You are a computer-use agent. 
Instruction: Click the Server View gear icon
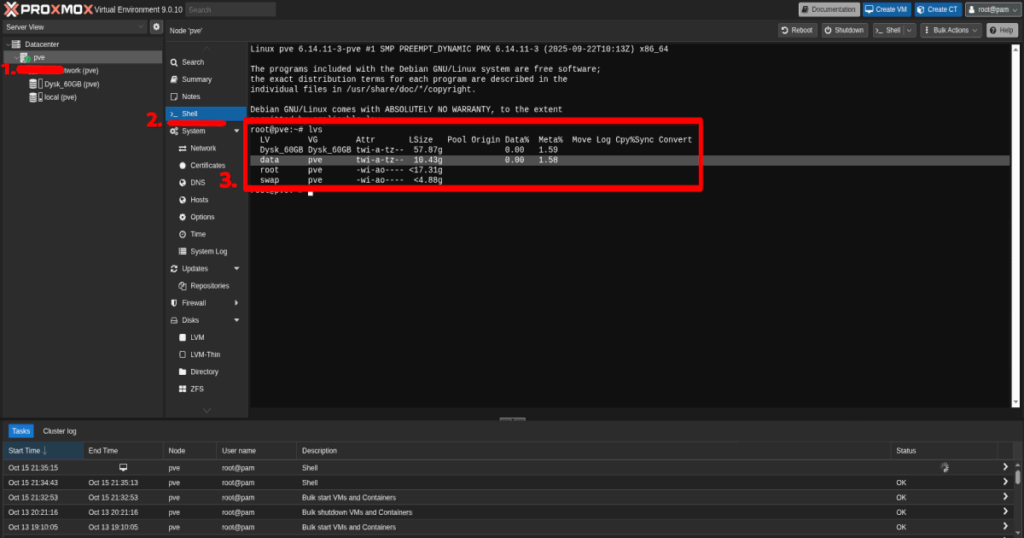(156, 27)
